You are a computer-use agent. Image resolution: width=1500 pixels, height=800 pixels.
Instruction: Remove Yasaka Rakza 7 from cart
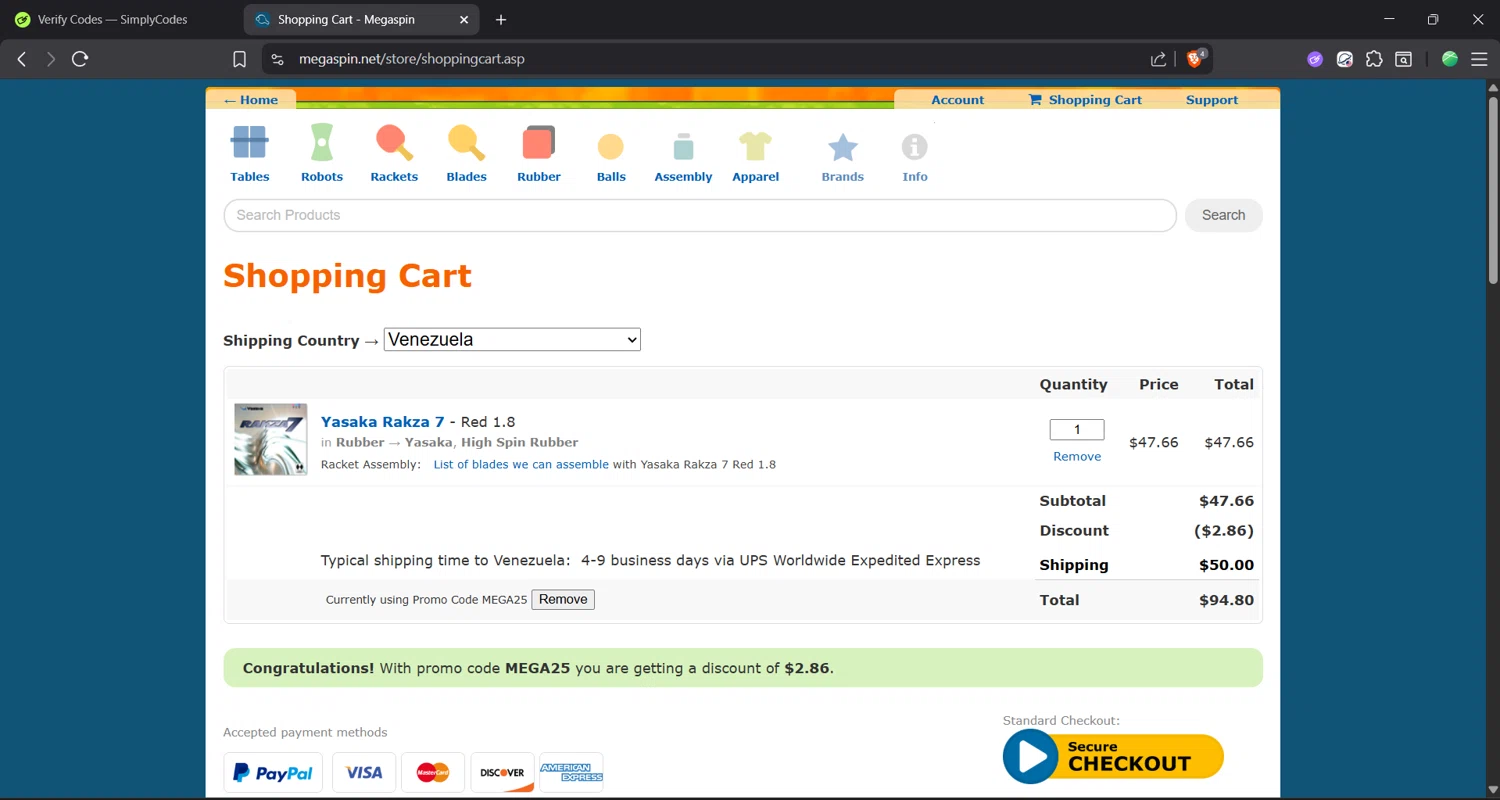coord(1077,456)
